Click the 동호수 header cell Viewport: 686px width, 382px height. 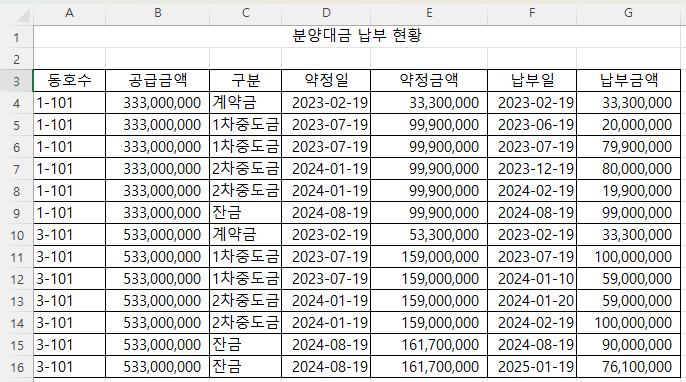pyautogui.click(x=69, y=81)
